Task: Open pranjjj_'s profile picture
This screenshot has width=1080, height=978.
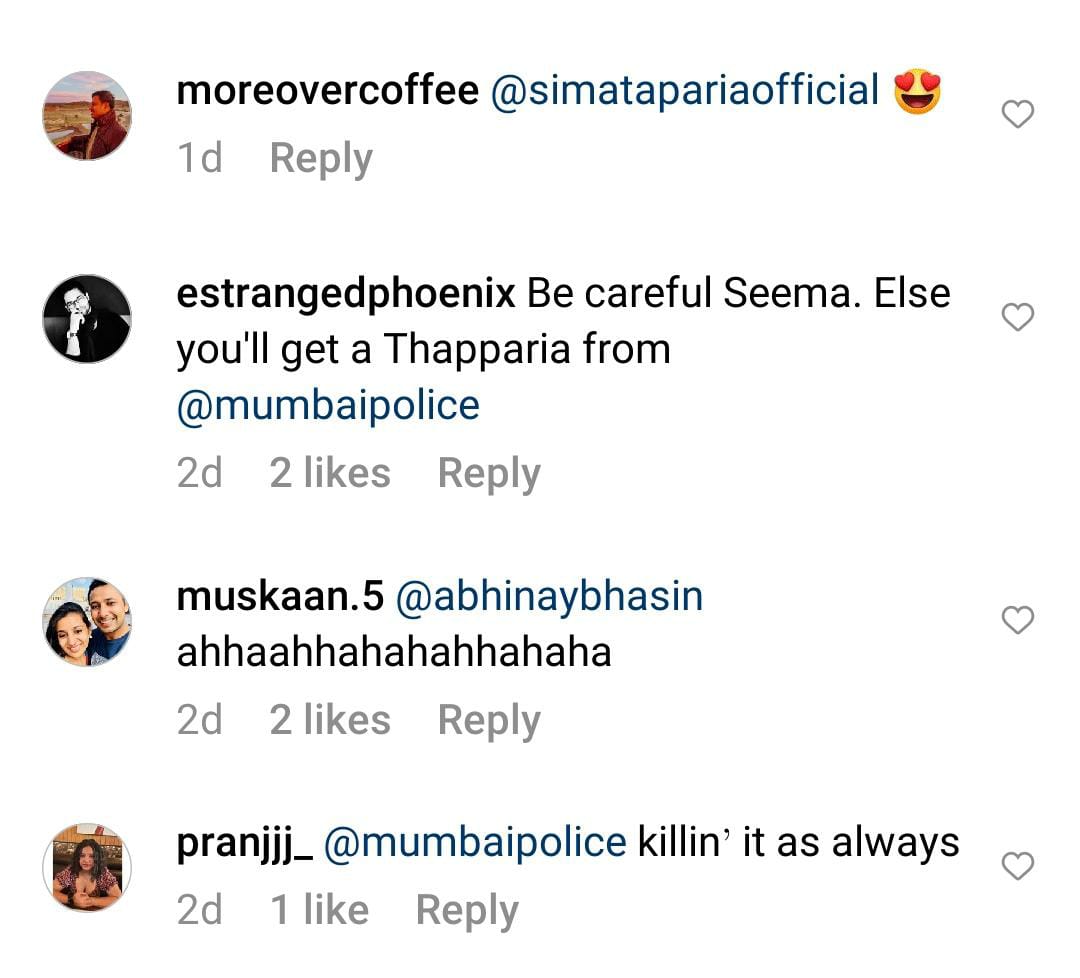Action: (87, 866)
